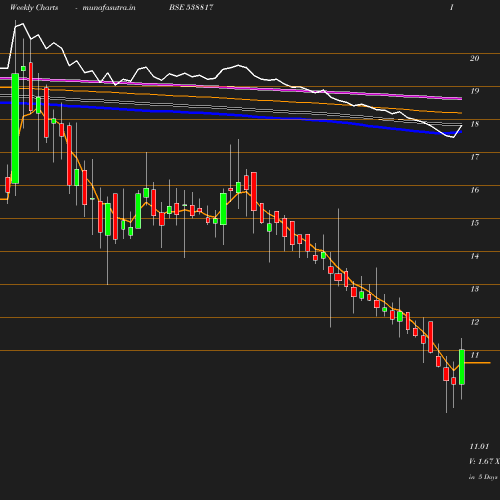
Task: Click the 'Weekly Charts' title text
Action: (x=34, y=7)
